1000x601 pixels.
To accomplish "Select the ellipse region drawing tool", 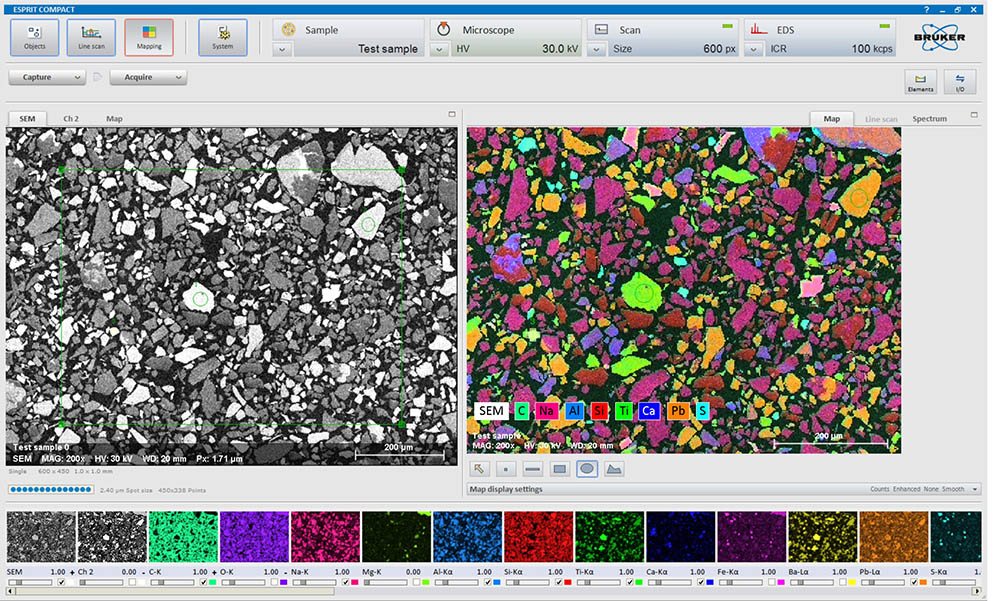I will [587, 469].
